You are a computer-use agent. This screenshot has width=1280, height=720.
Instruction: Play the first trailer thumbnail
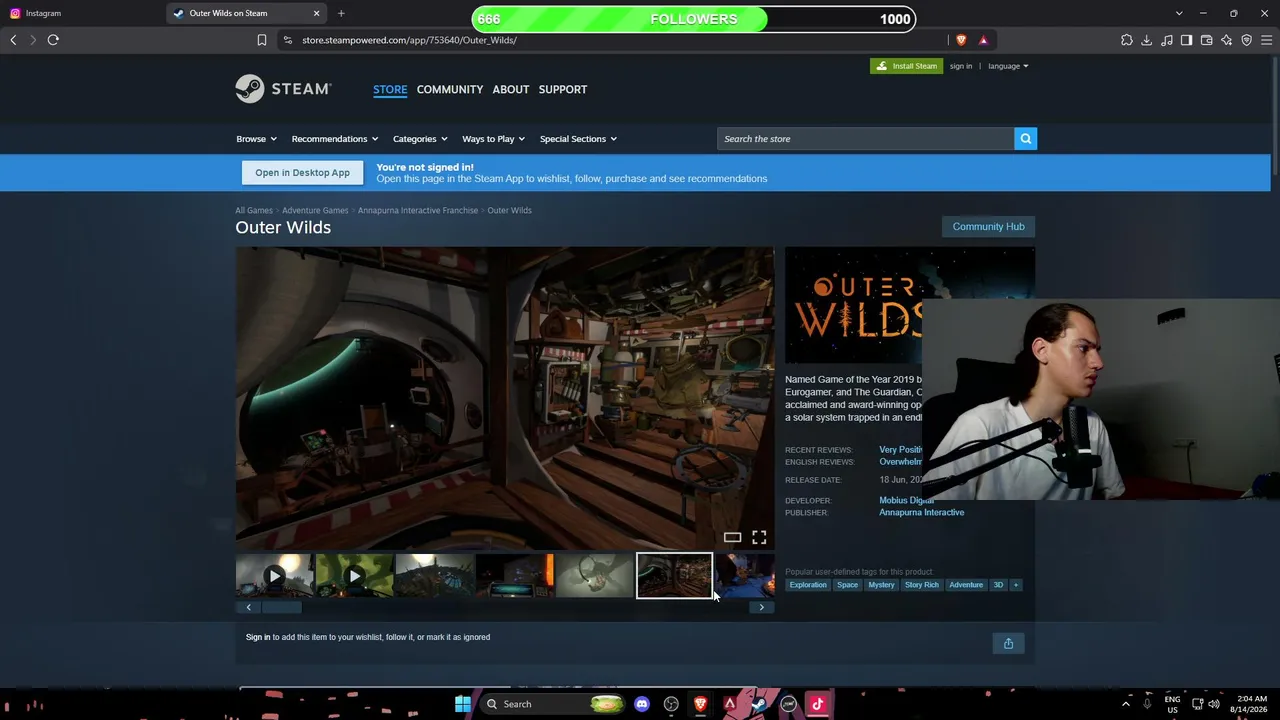point(274,576)
